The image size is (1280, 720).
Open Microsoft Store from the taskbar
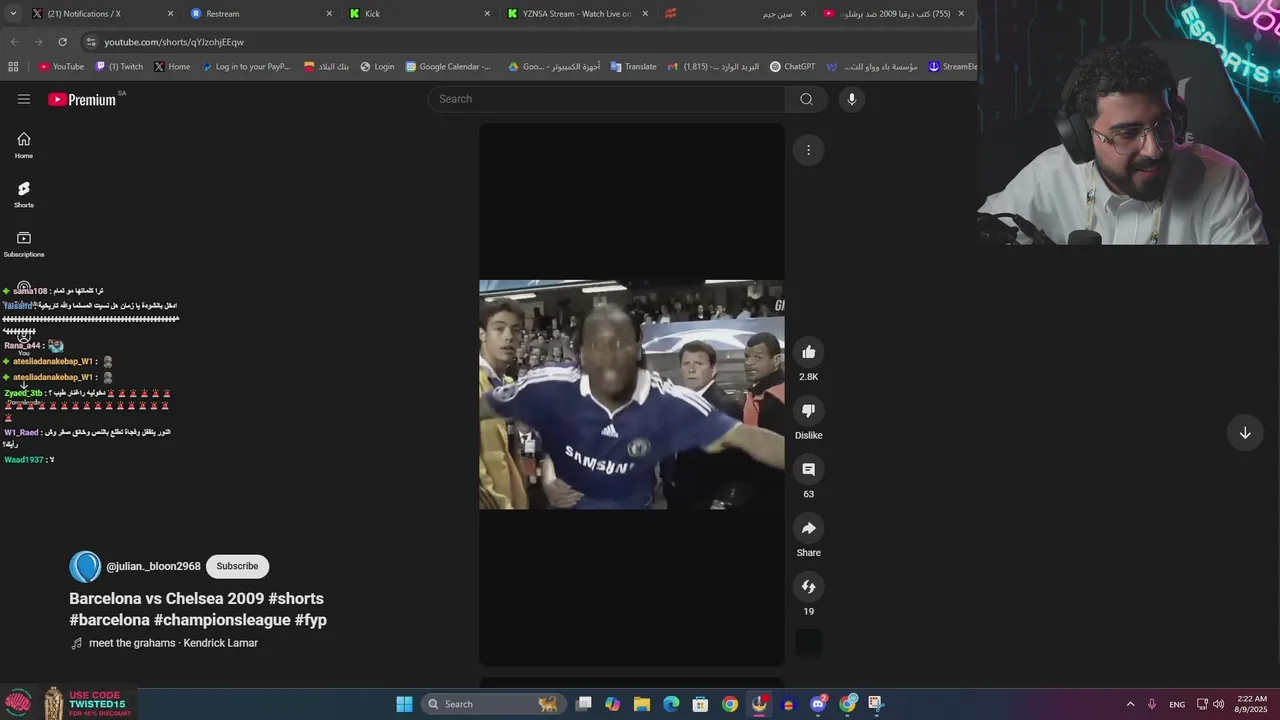[701, 704]
